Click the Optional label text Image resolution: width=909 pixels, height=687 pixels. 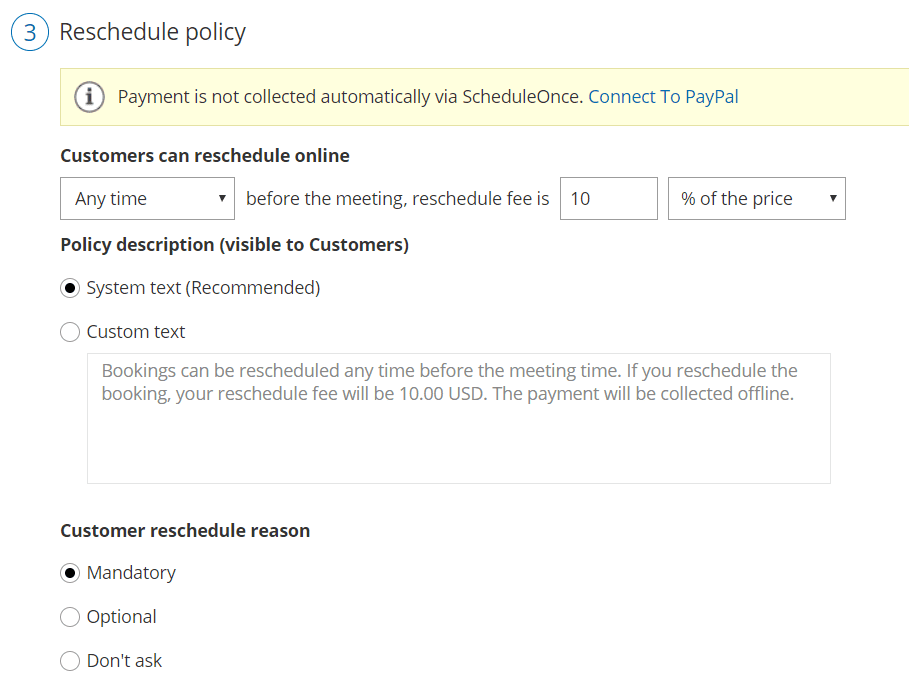122,617
